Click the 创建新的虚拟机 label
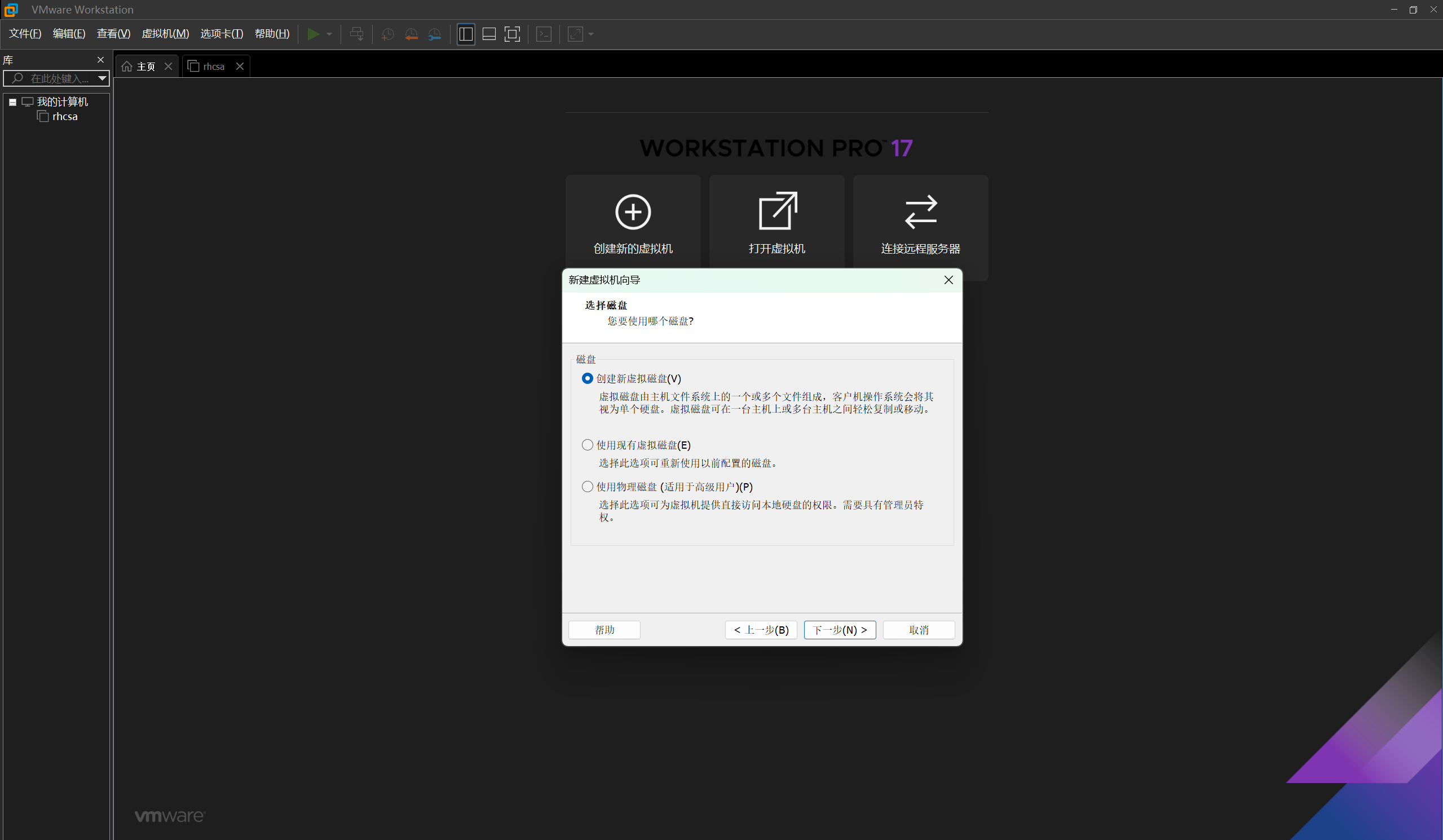 tap(633, 249)
